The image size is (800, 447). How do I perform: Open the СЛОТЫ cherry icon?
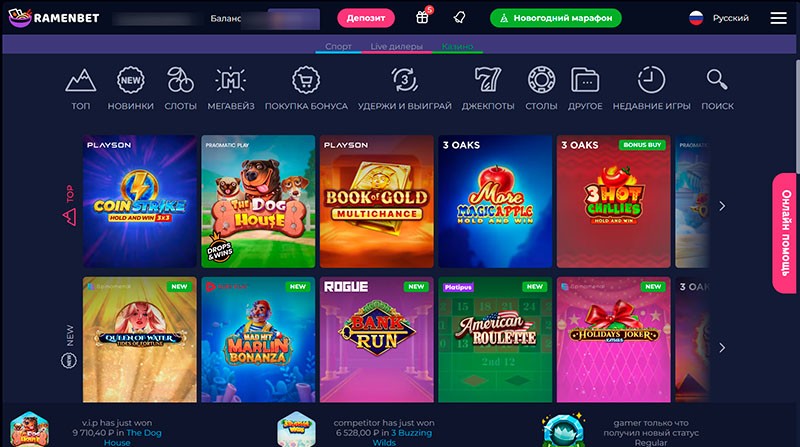tap(180, 80)
